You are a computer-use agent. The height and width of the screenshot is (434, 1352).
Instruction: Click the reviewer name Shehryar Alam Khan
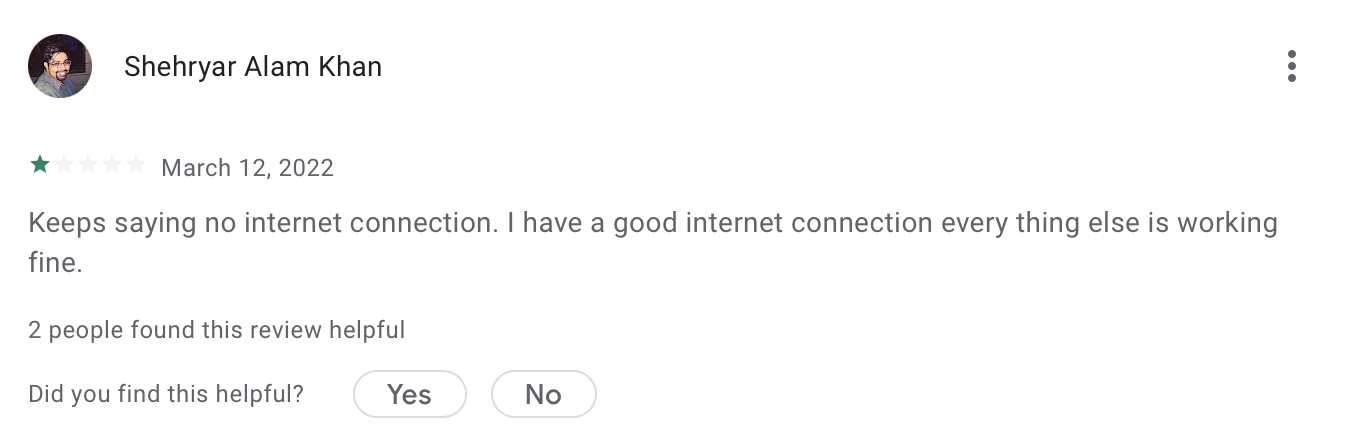coord(252,67)
